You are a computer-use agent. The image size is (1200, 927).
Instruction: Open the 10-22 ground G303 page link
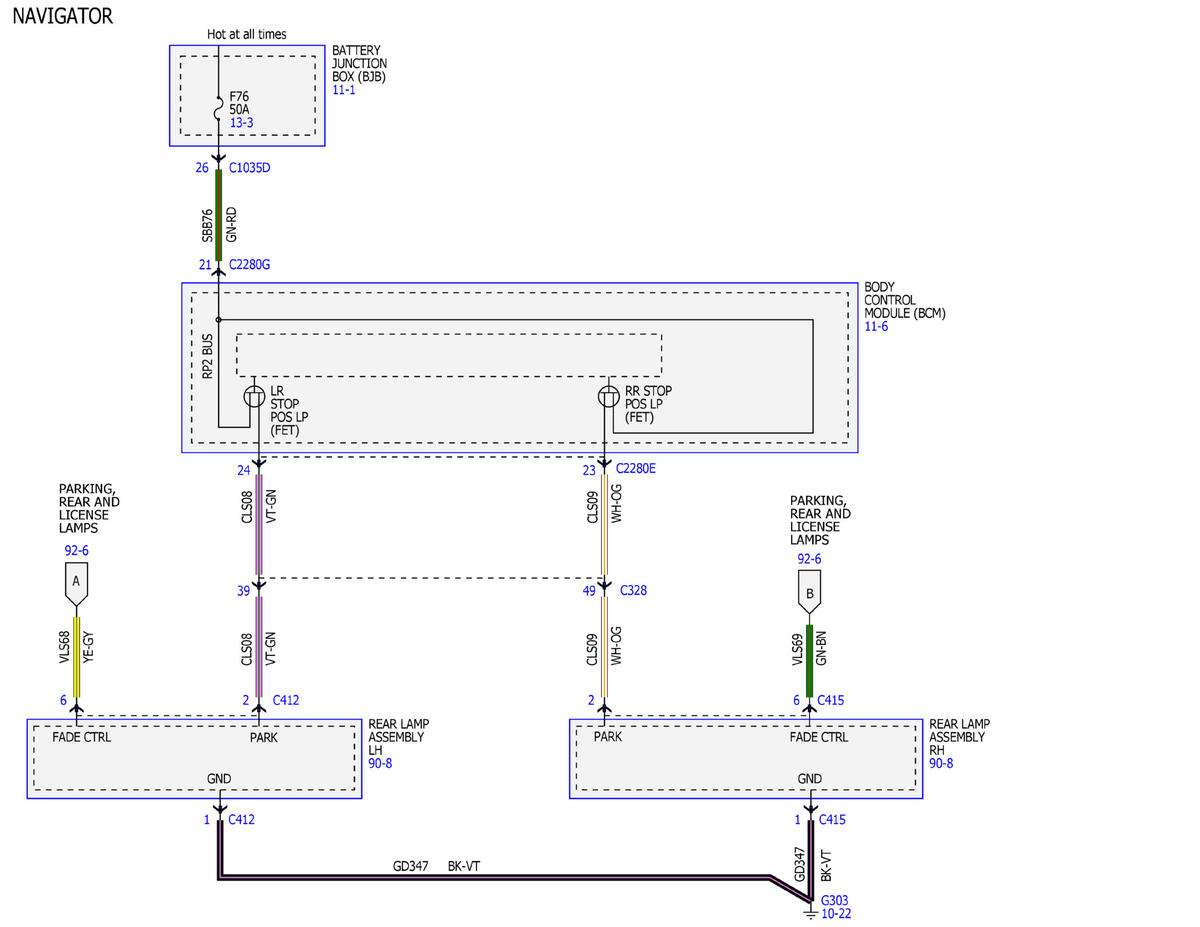[836, 913]
